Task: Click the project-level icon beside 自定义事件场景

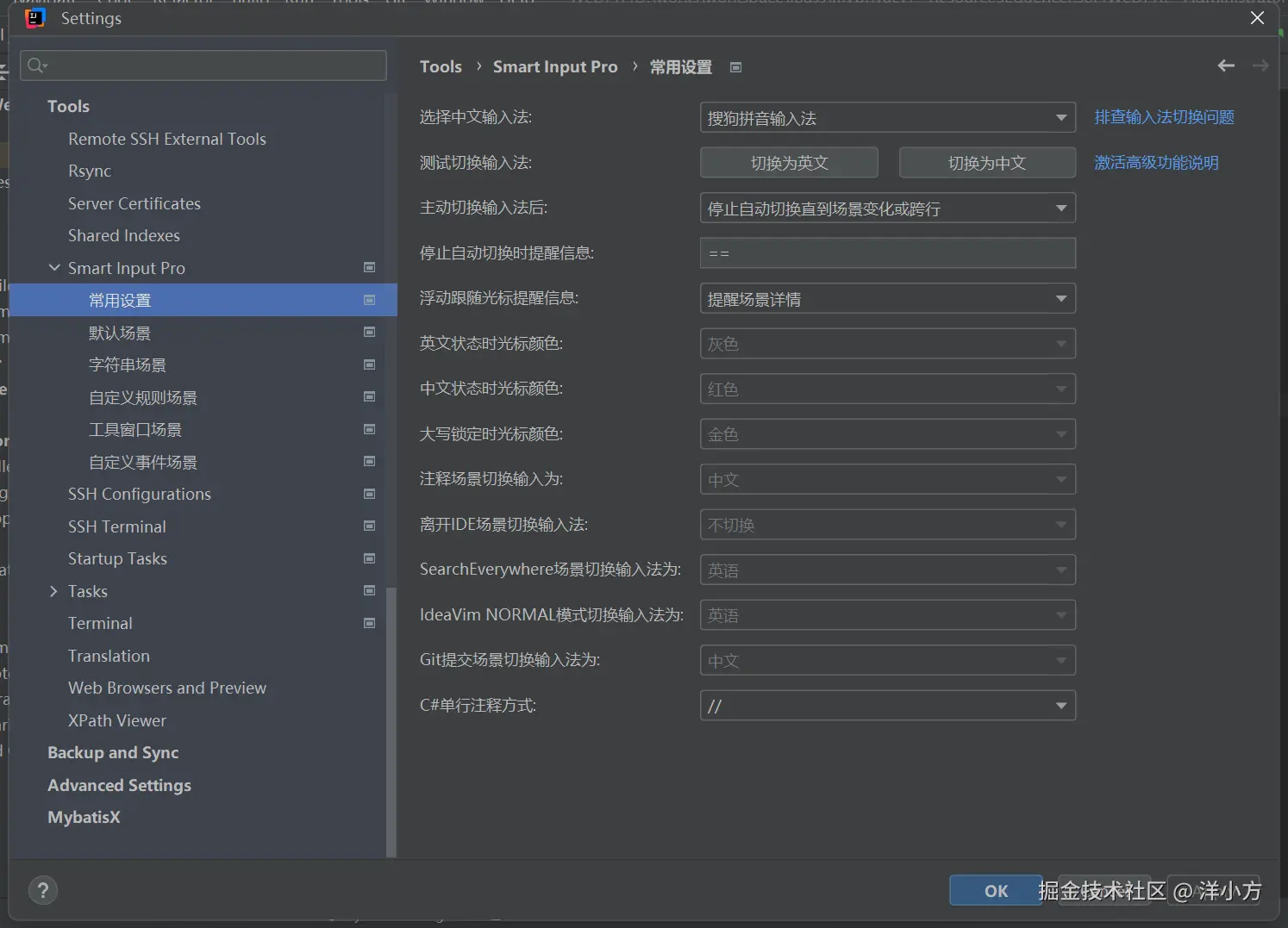Action: click(x=369, y=462)
